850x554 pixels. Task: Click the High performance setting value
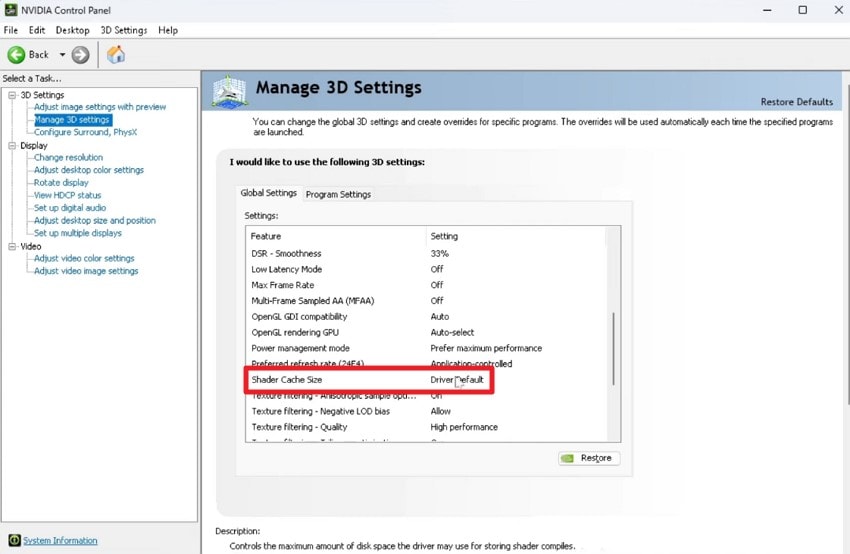coord(464,427)
